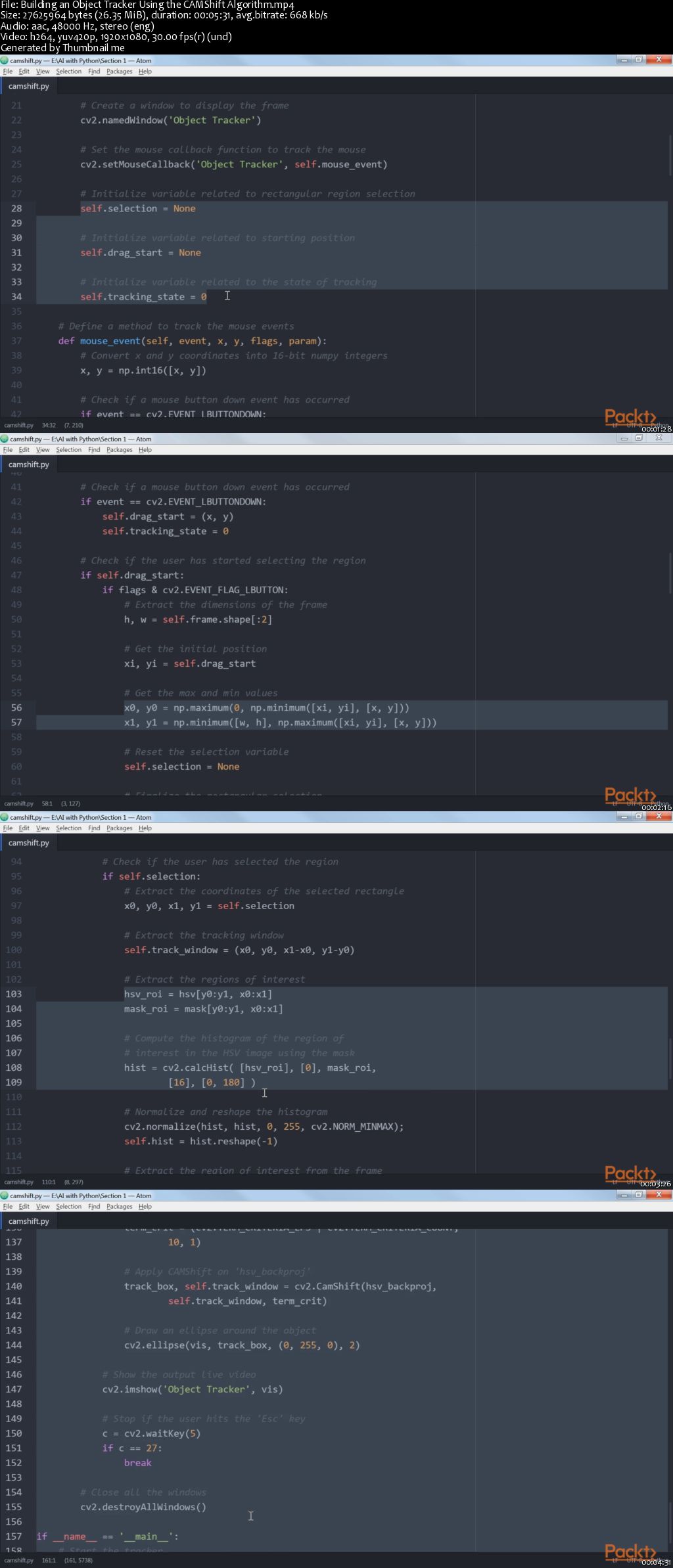Click Atom logo icon in 00:01:28 title bar

[5, 60]
